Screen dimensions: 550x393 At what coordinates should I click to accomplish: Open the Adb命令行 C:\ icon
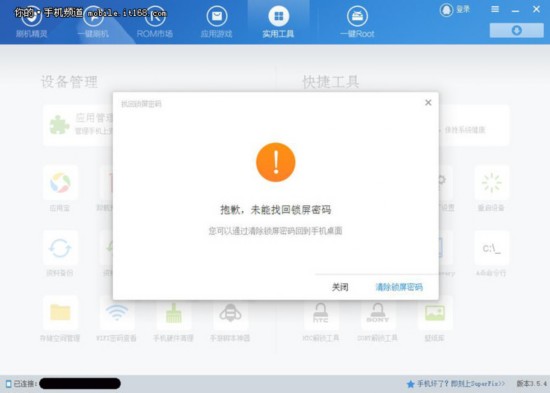491,248
